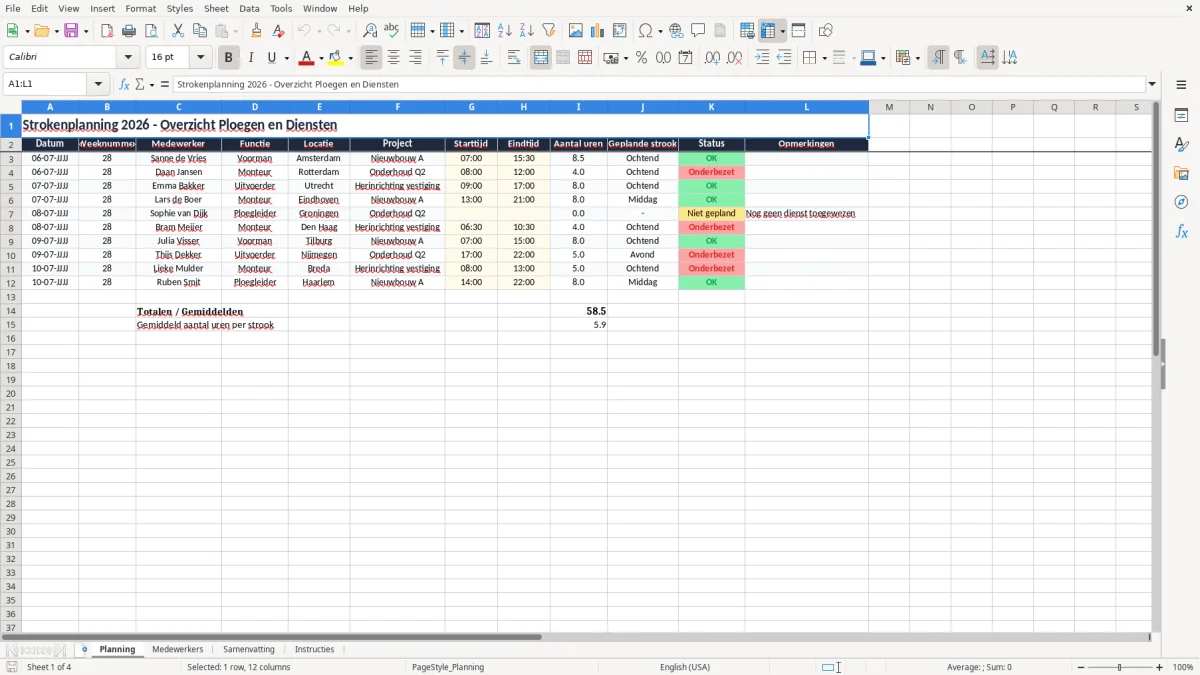Run the spelling check
The width and height of the screenshot is (1200, 675).
[392, 31]
